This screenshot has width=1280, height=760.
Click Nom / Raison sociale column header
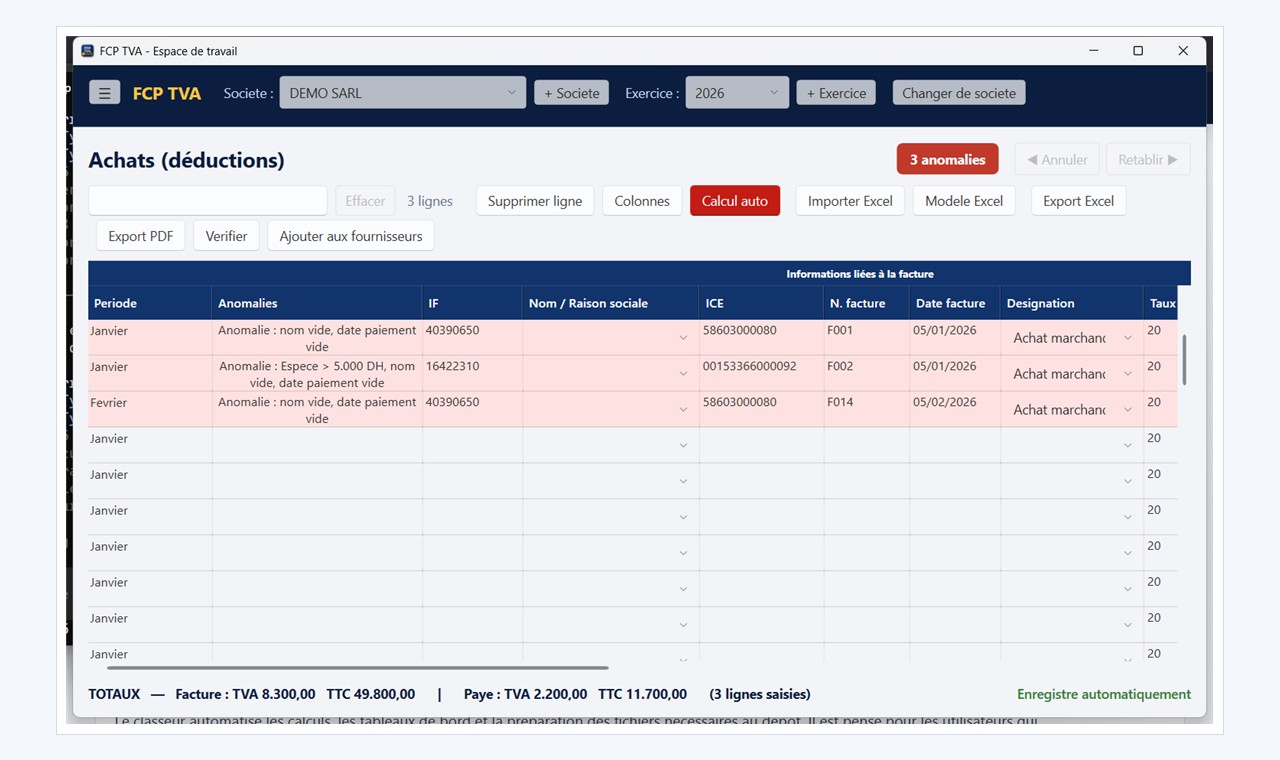pyautogui.click(x=610, y=303)
